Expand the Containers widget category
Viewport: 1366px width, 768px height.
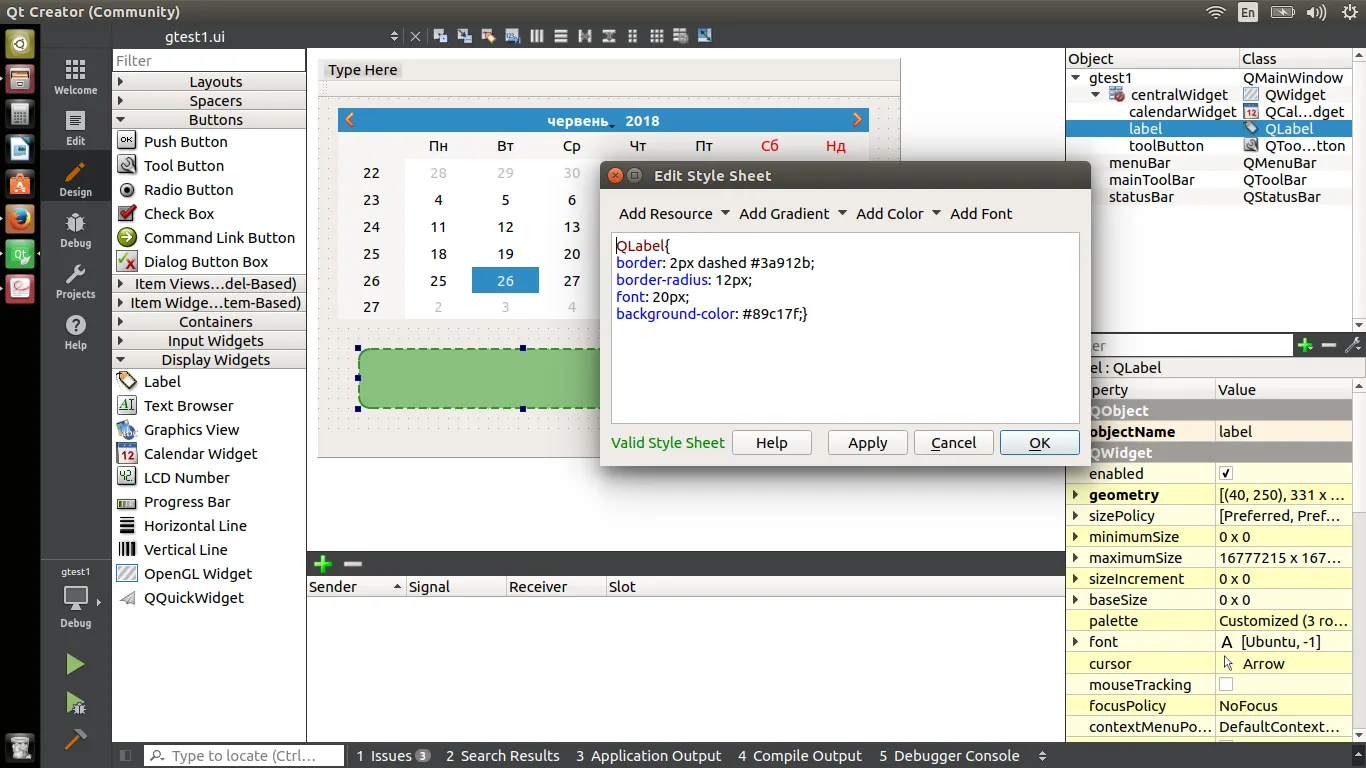coord(209,322)
